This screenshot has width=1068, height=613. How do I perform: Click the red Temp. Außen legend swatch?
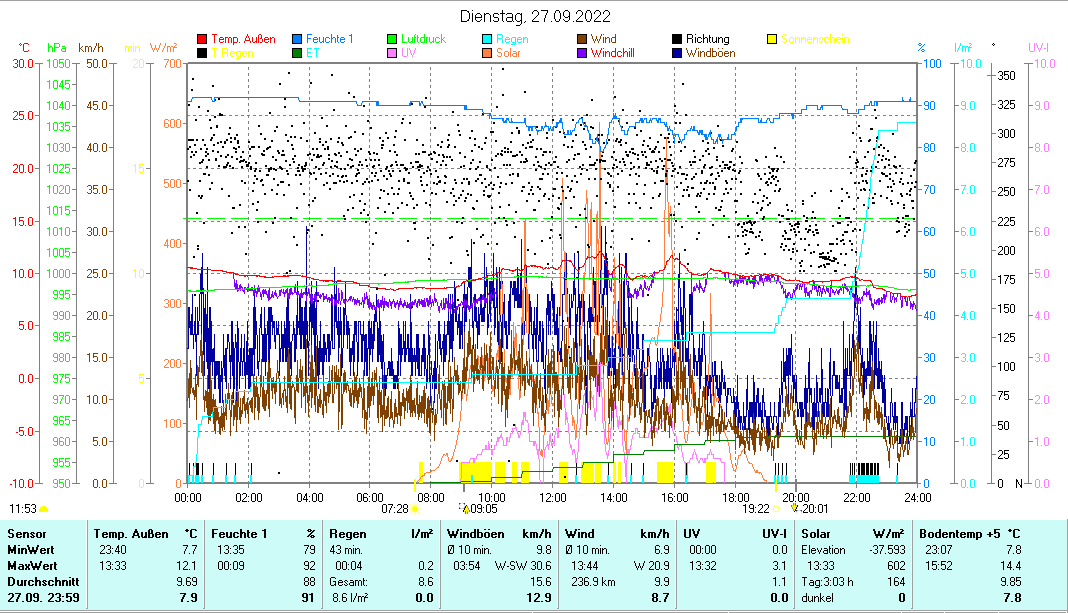(x=203, y=40)
